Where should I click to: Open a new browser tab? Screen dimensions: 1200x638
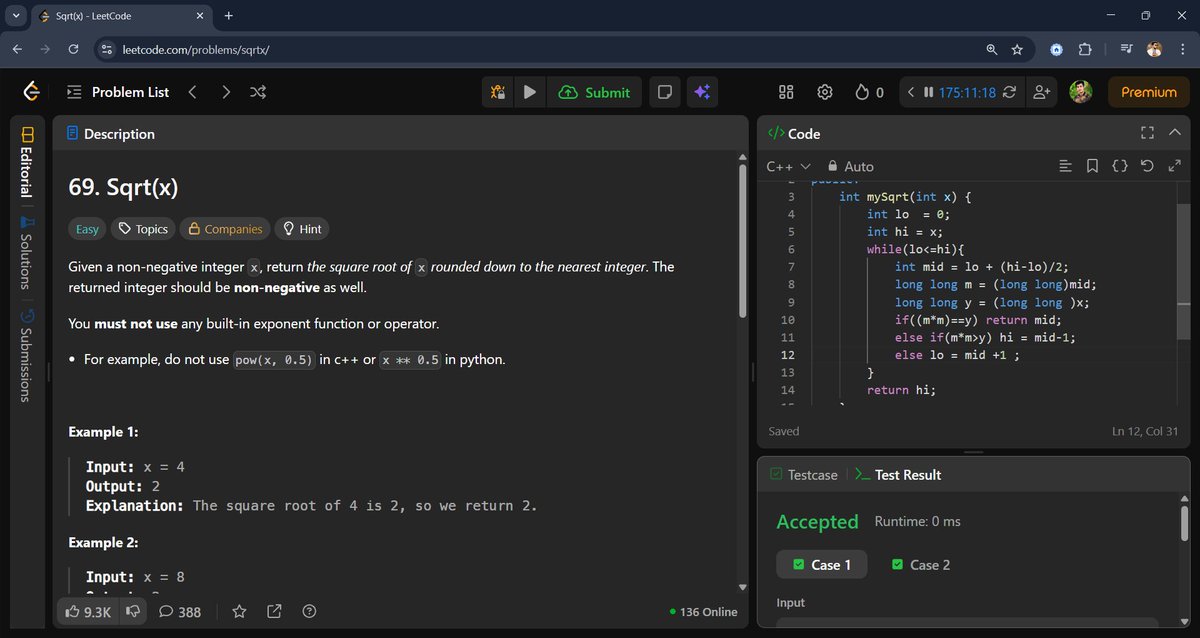click(229, 16)
